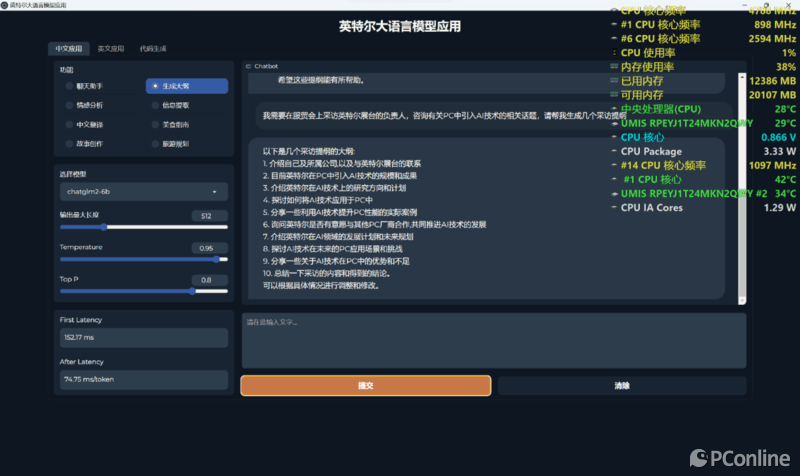This screenshot has height=476, width=800.
Task: Select 美食指南 in the function list
Action: tap(153, 125)
